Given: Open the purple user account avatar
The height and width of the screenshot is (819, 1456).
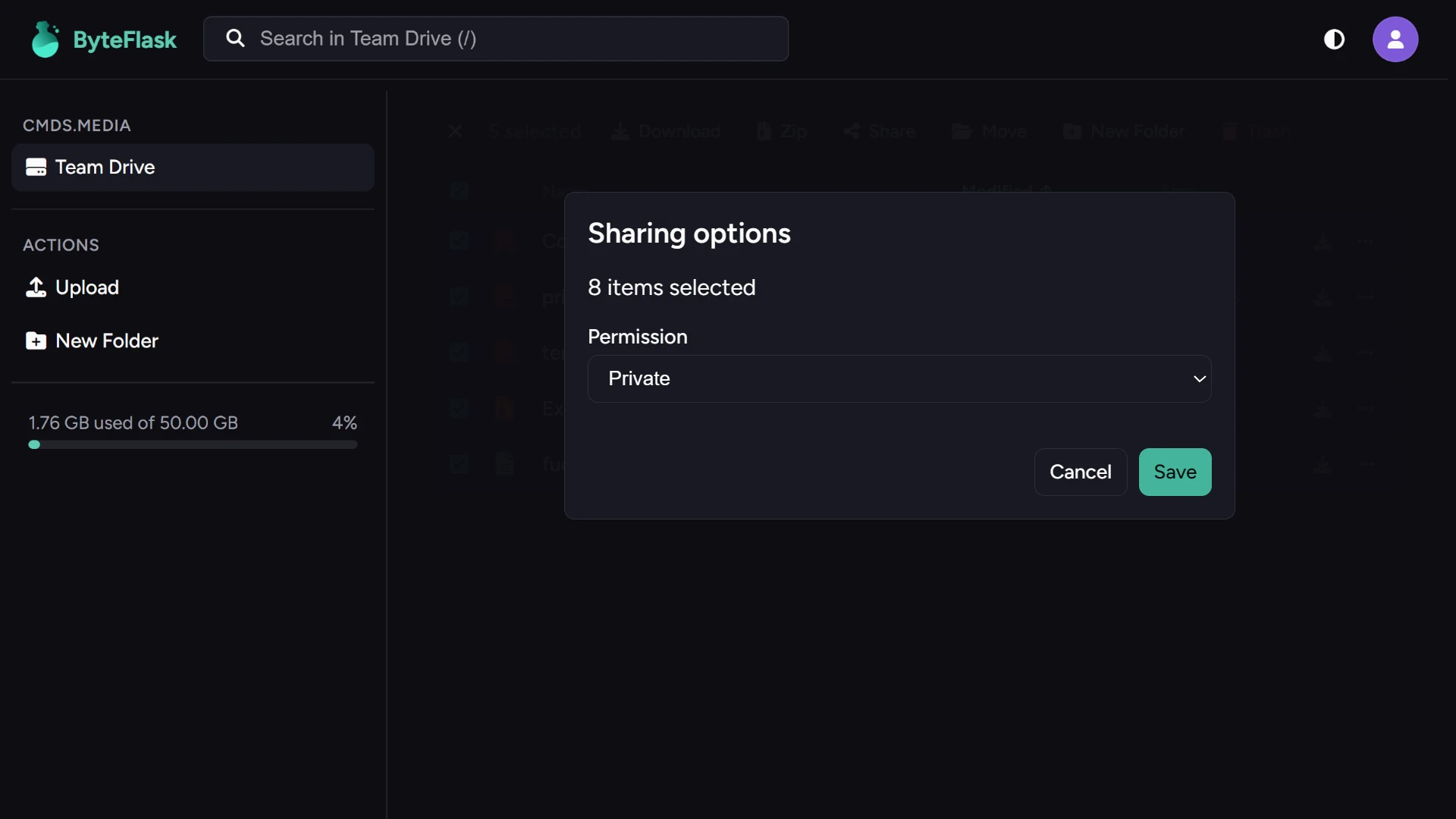Looking at the screenshot, I should point(1395,39).
